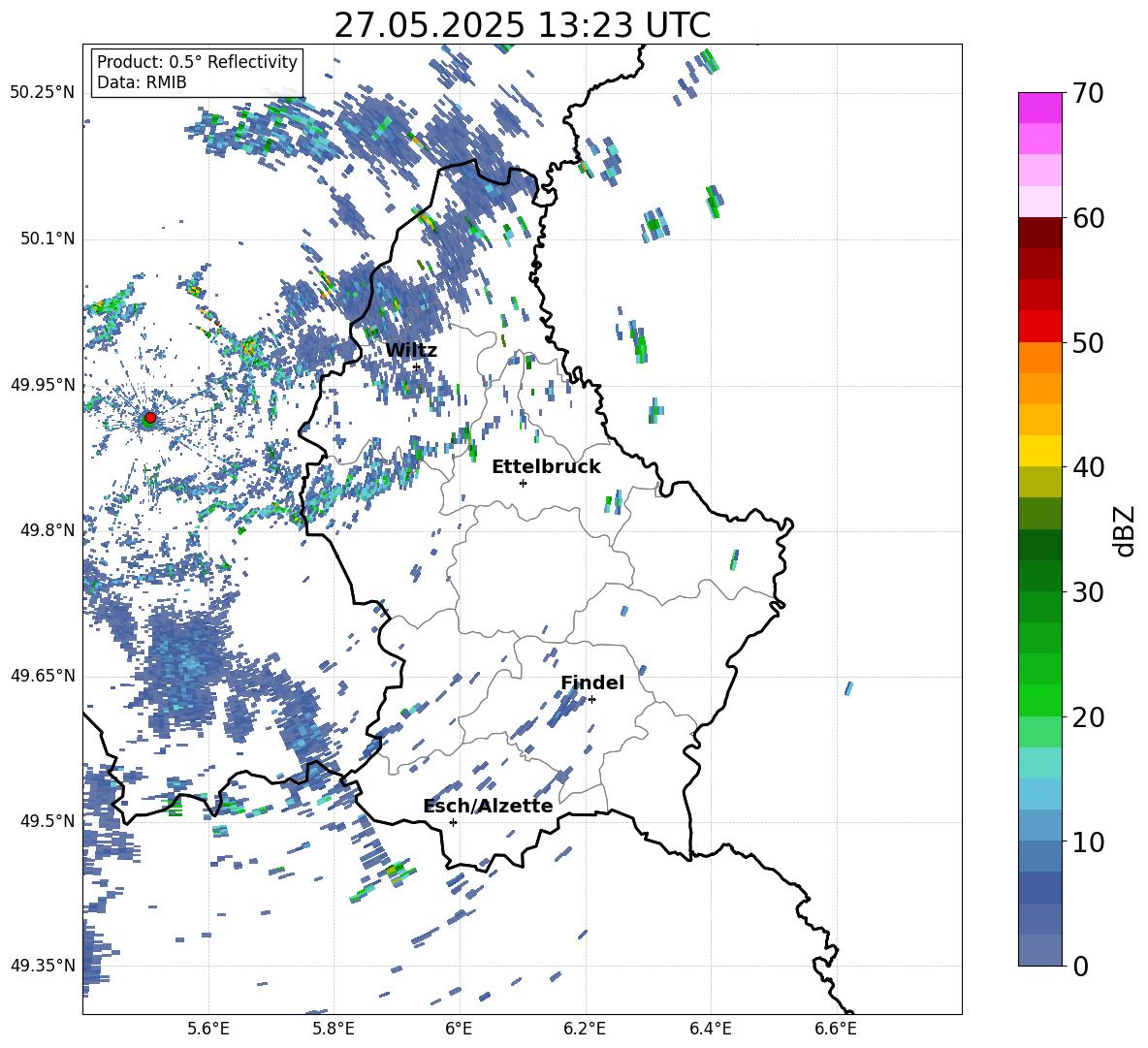
Task: Click the 49.35°N latitude tick label
Action: click(43, 966)
